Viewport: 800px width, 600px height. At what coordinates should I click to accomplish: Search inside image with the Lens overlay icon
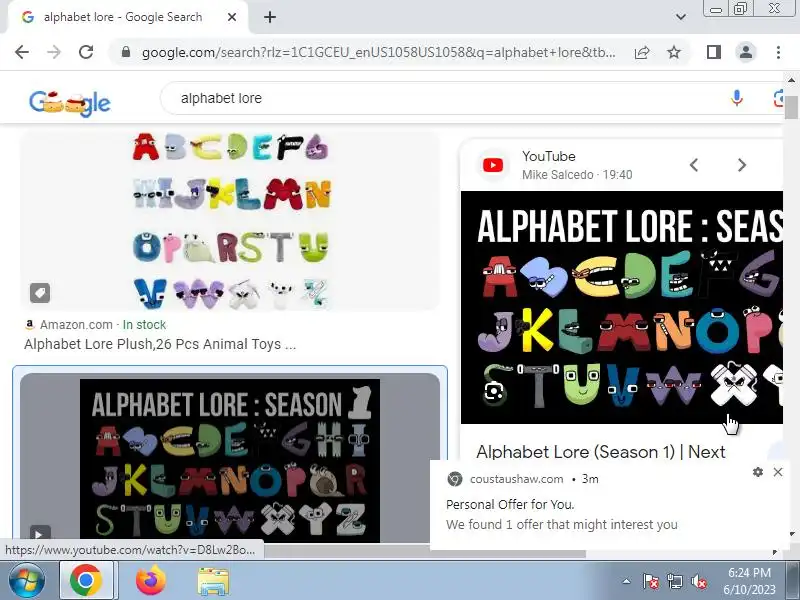494,392
